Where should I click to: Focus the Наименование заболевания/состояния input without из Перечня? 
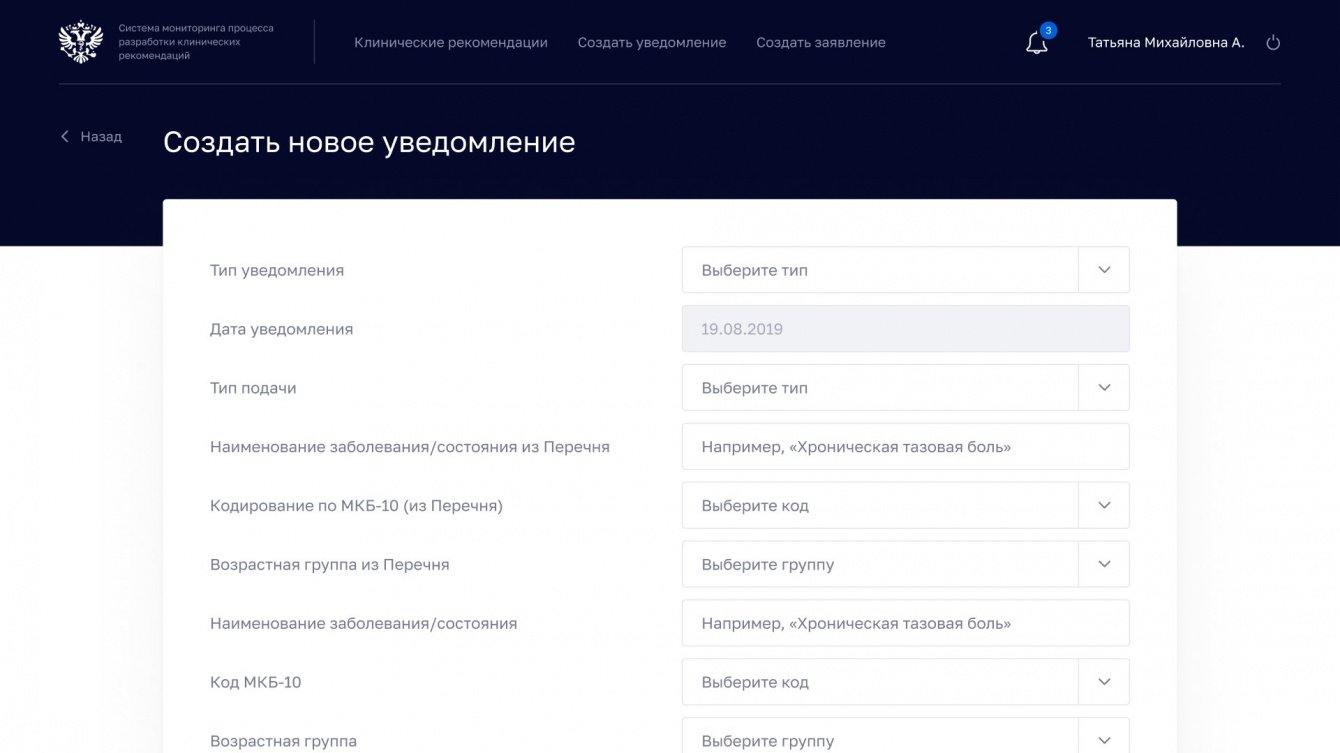(906, 624)
